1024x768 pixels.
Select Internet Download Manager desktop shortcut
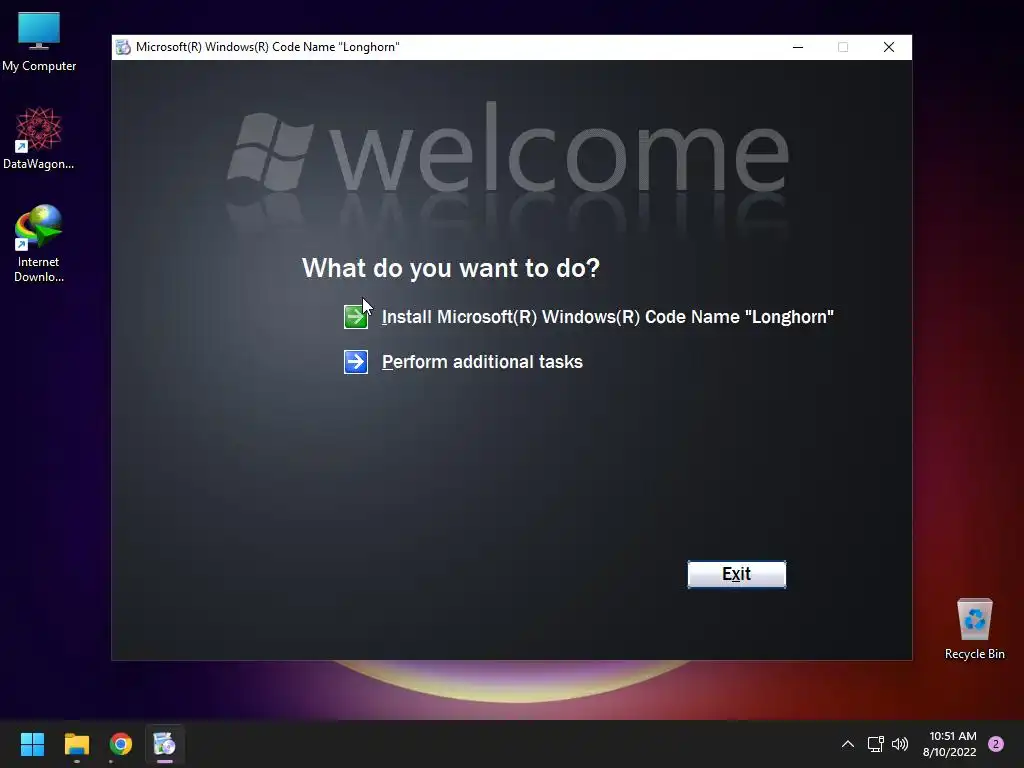(x=39, y=244)
